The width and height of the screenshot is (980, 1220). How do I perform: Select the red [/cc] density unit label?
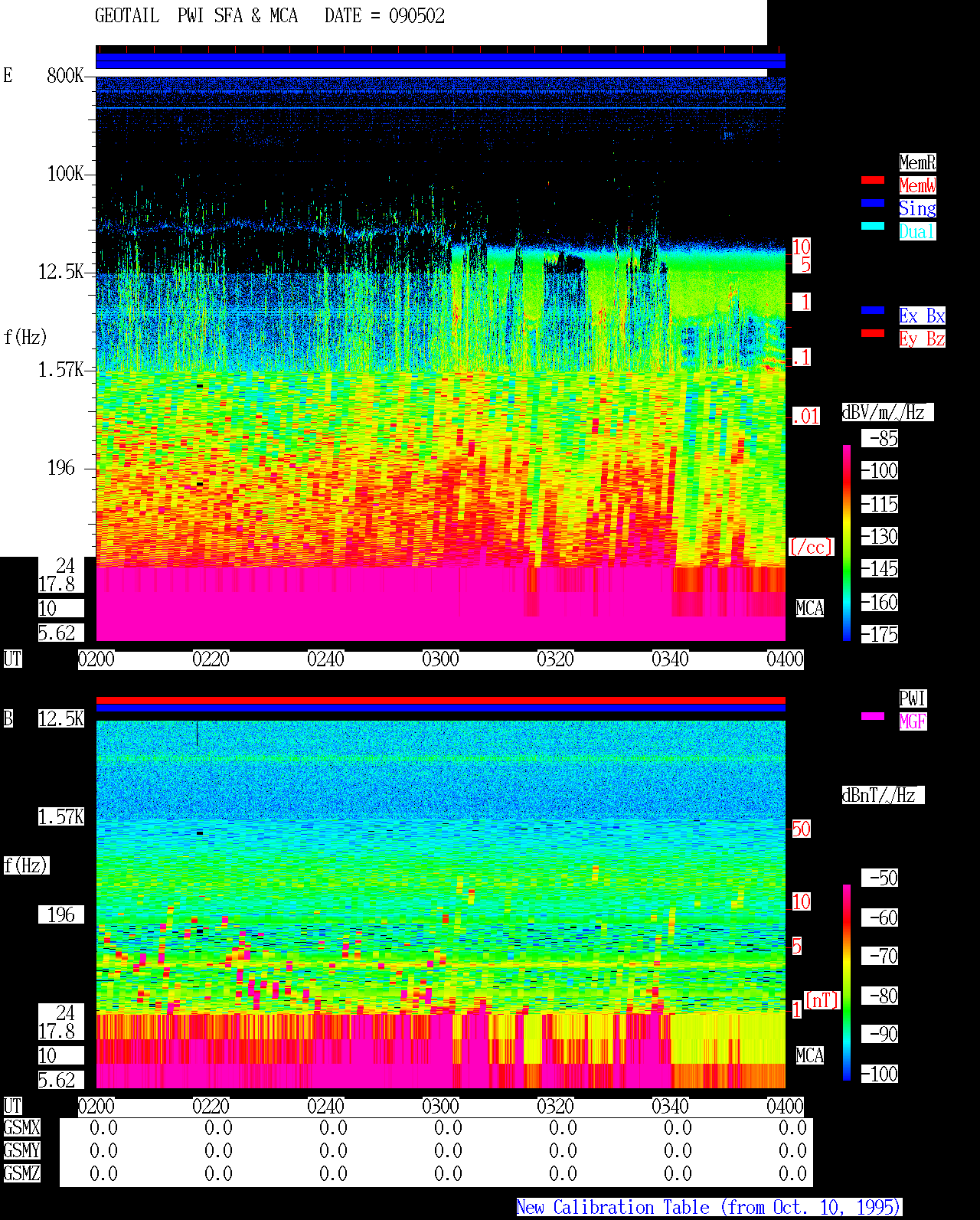tap(811, 547)
